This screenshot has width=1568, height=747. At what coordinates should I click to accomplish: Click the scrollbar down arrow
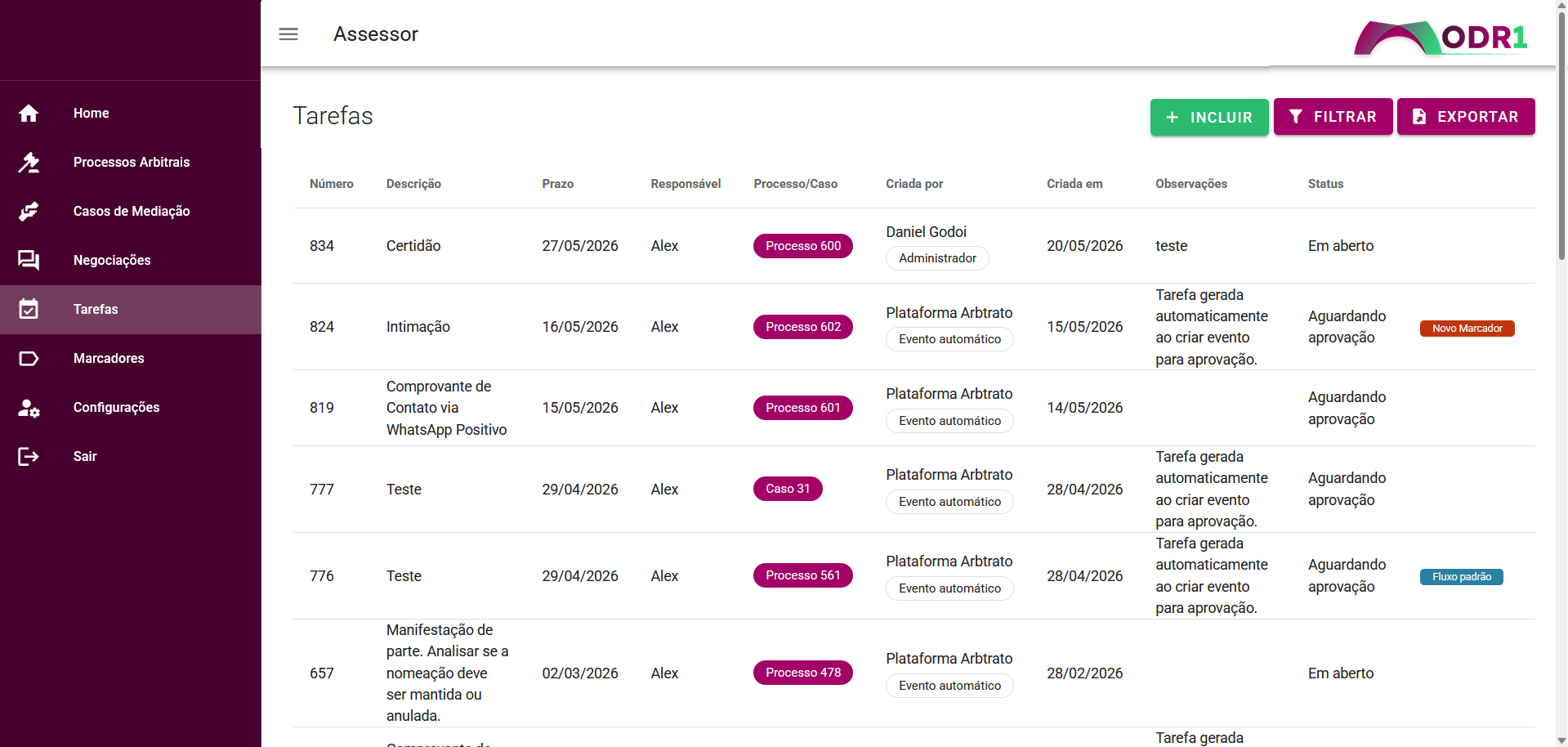(x=1562, y=740)
